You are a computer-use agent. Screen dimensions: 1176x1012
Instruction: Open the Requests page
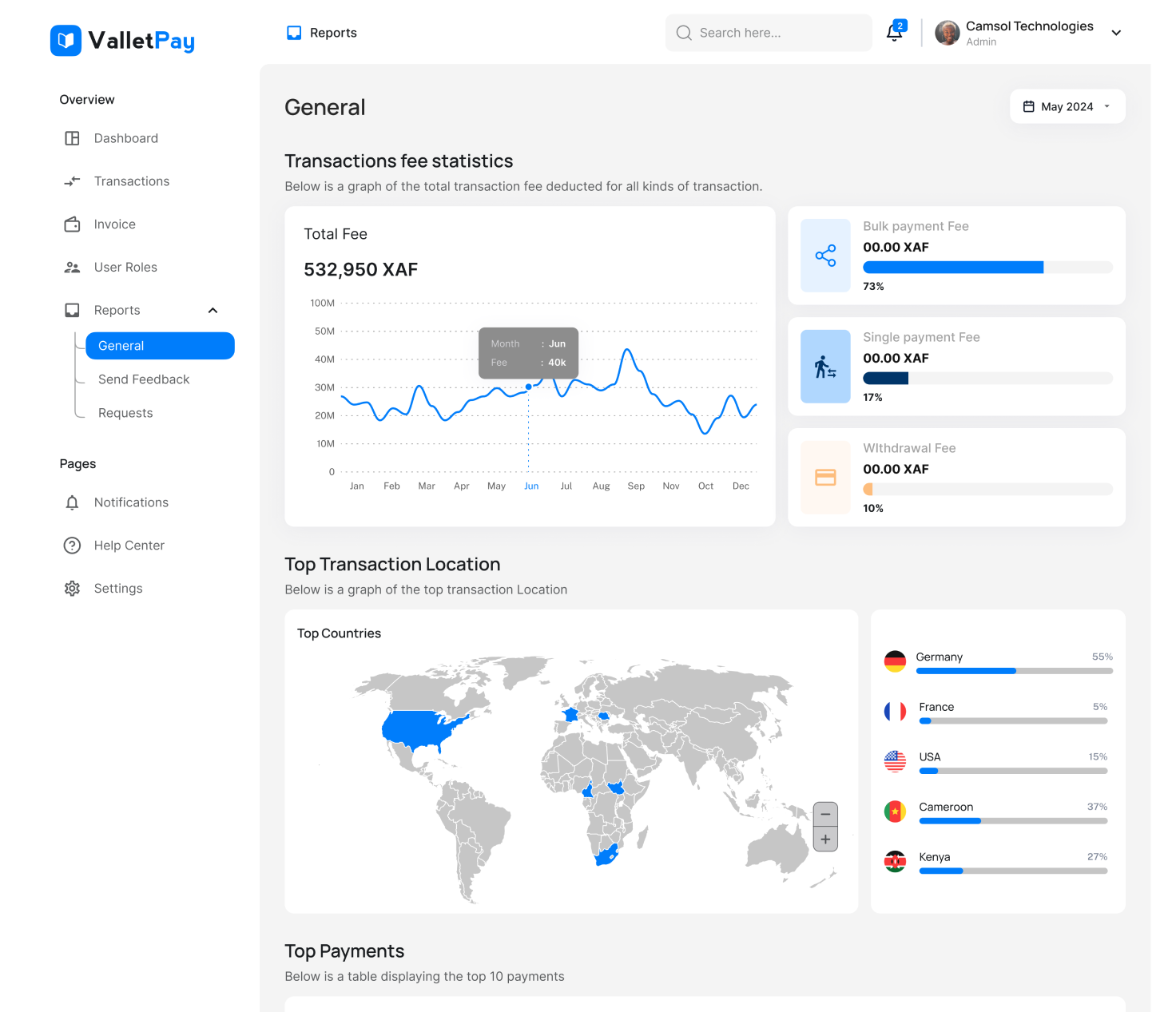click(x=125, y=412)
